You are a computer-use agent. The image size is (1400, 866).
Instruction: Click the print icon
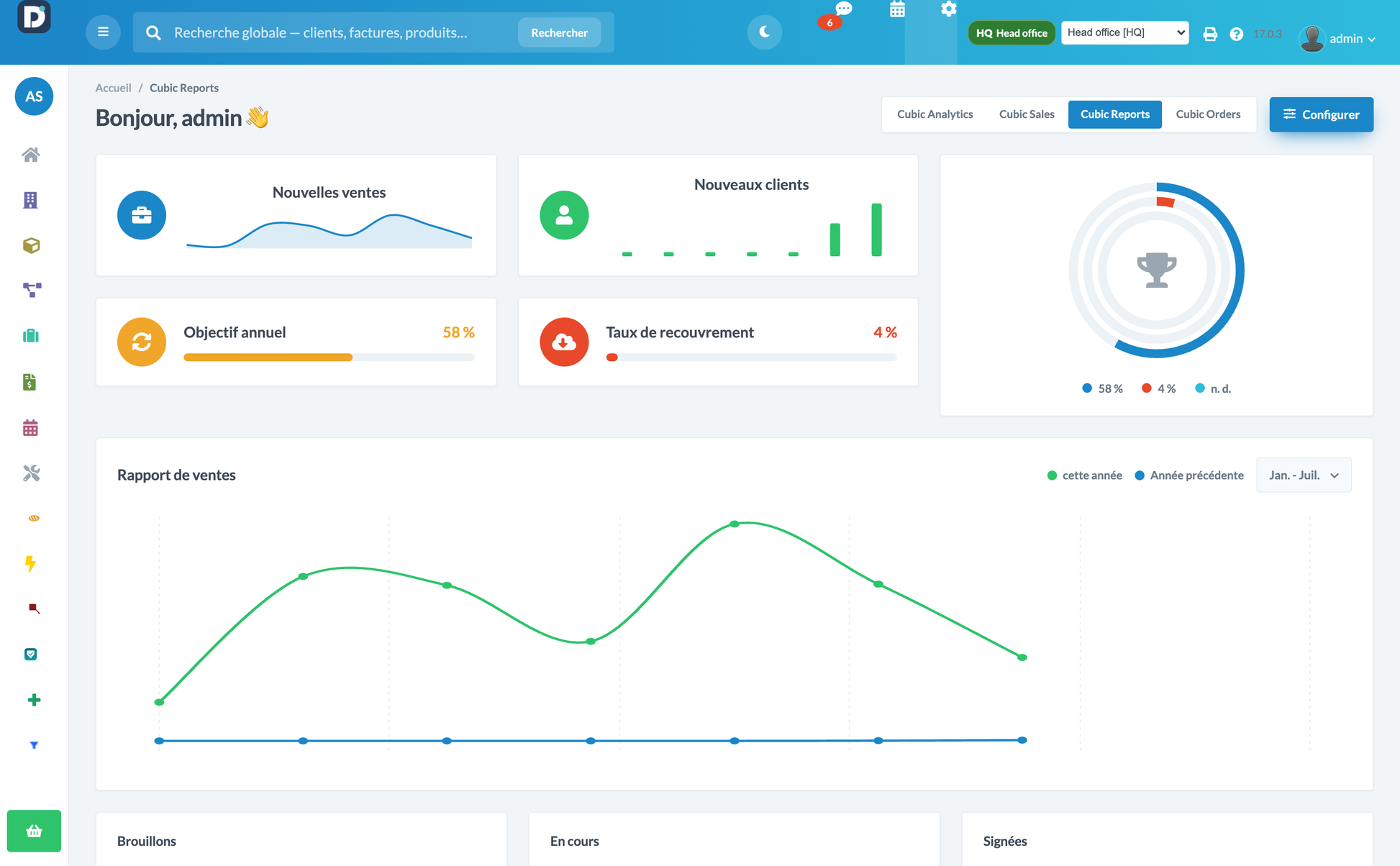[x=1210, y=34]
